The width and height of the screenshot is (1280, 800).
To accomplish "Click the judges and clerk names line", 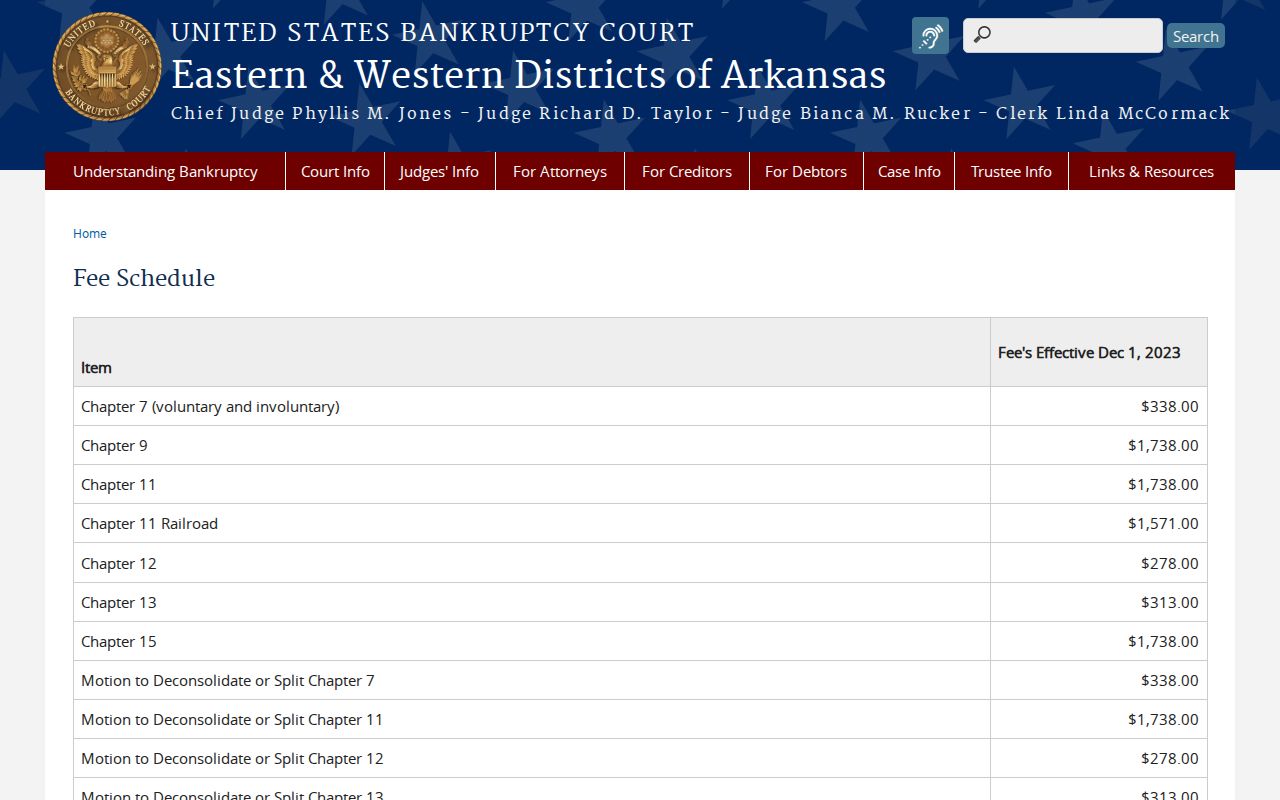I will click(x=701, y=113).
